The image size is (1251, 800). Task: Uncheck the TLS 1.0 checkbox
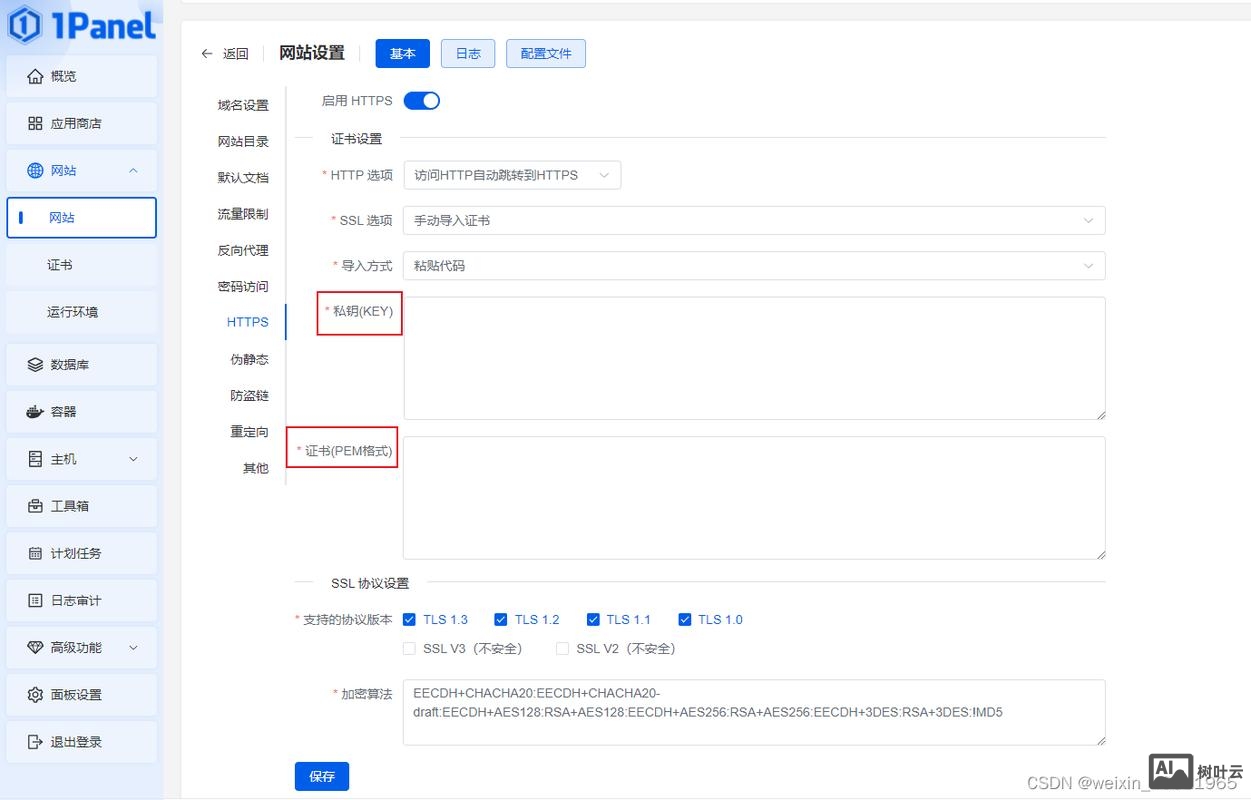tap(685, 619)
